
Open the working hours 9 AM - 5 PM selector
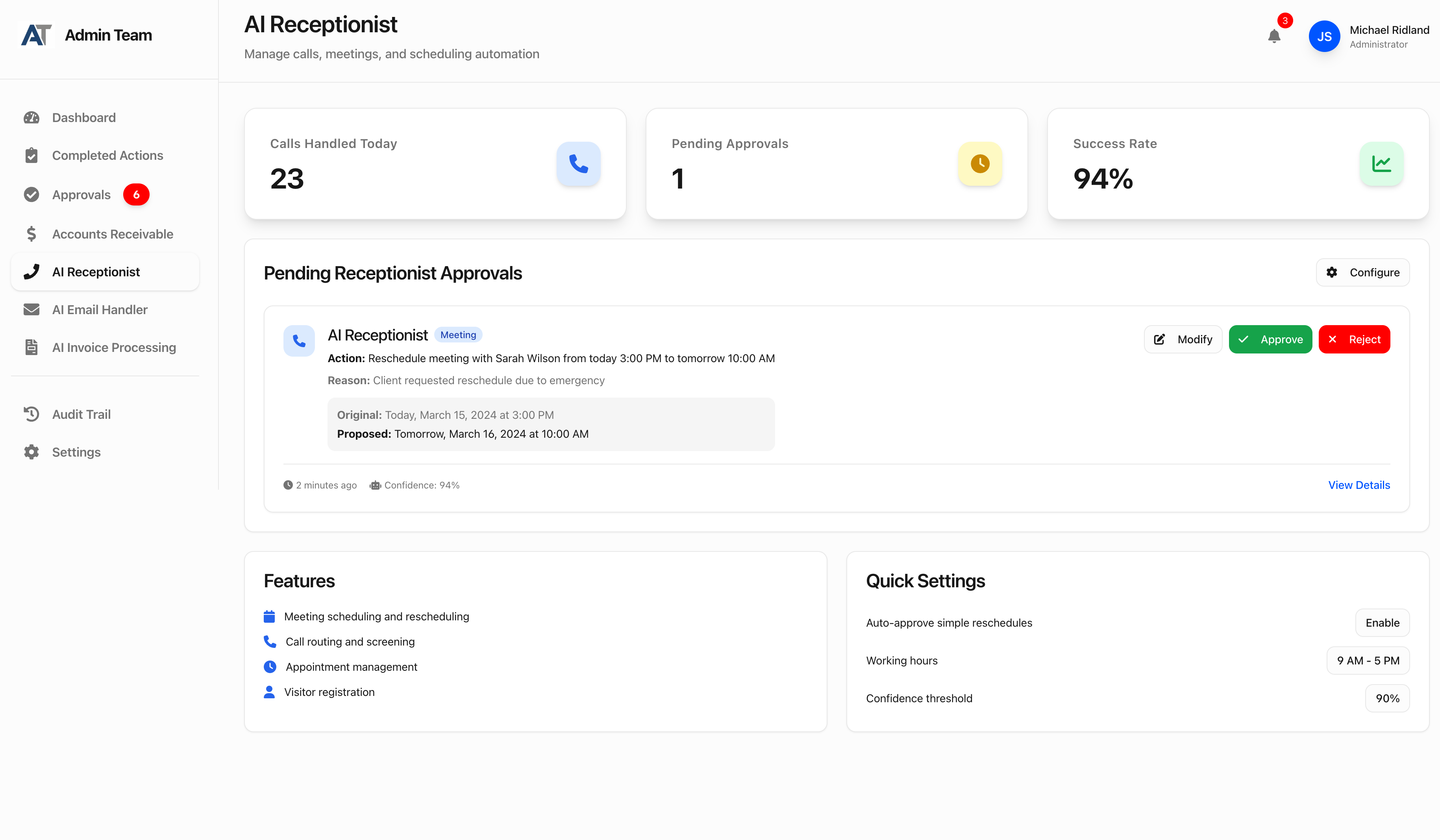(1368, 661)
